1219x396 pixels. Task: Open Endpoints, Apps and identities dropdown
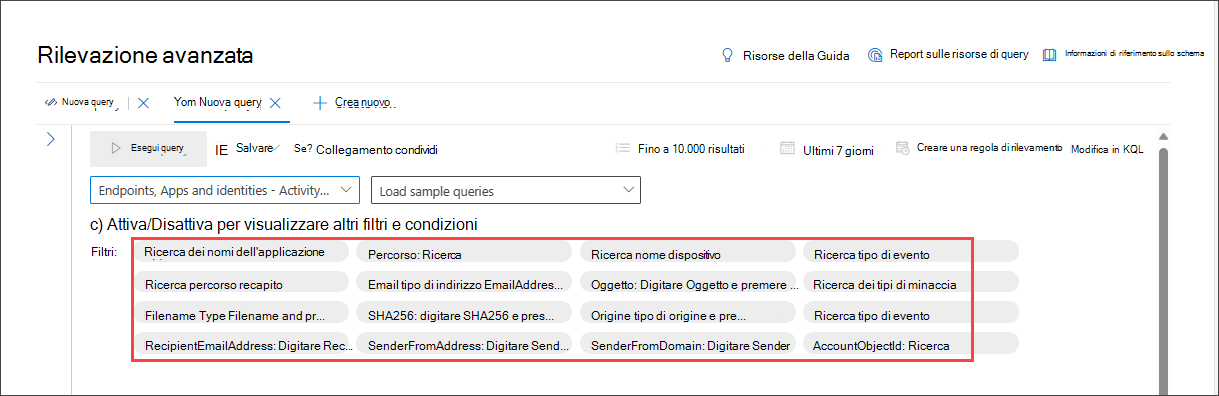coord(224,190)
